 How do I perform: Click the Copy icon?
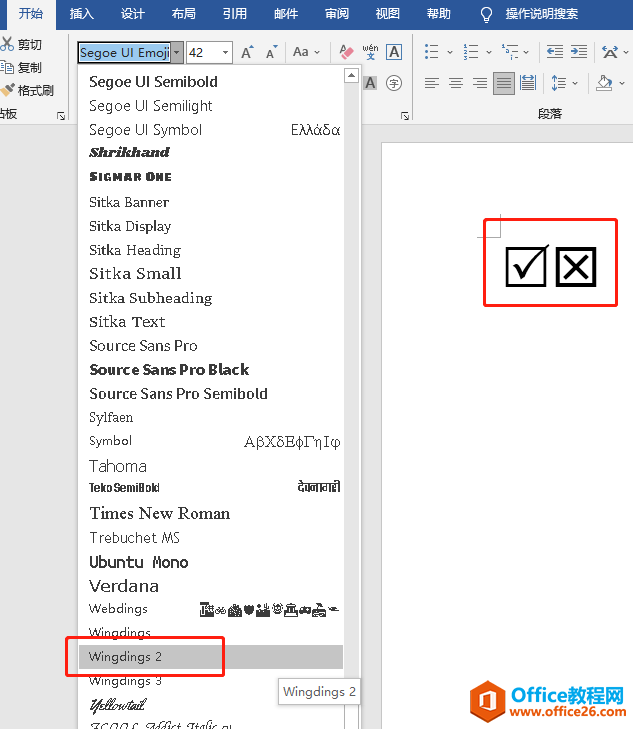pyautogui.click(x=7, y=67)
